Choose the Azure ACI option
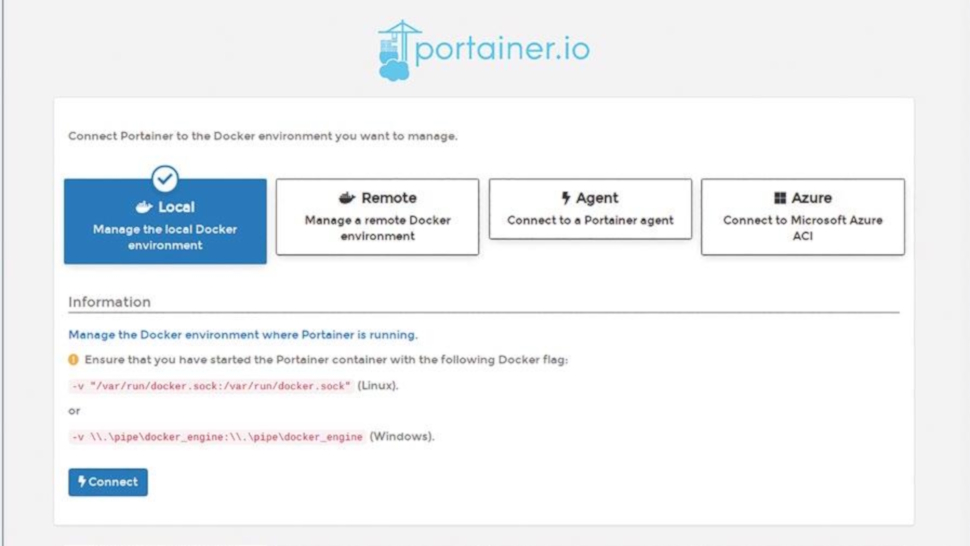 click(802, 216)
